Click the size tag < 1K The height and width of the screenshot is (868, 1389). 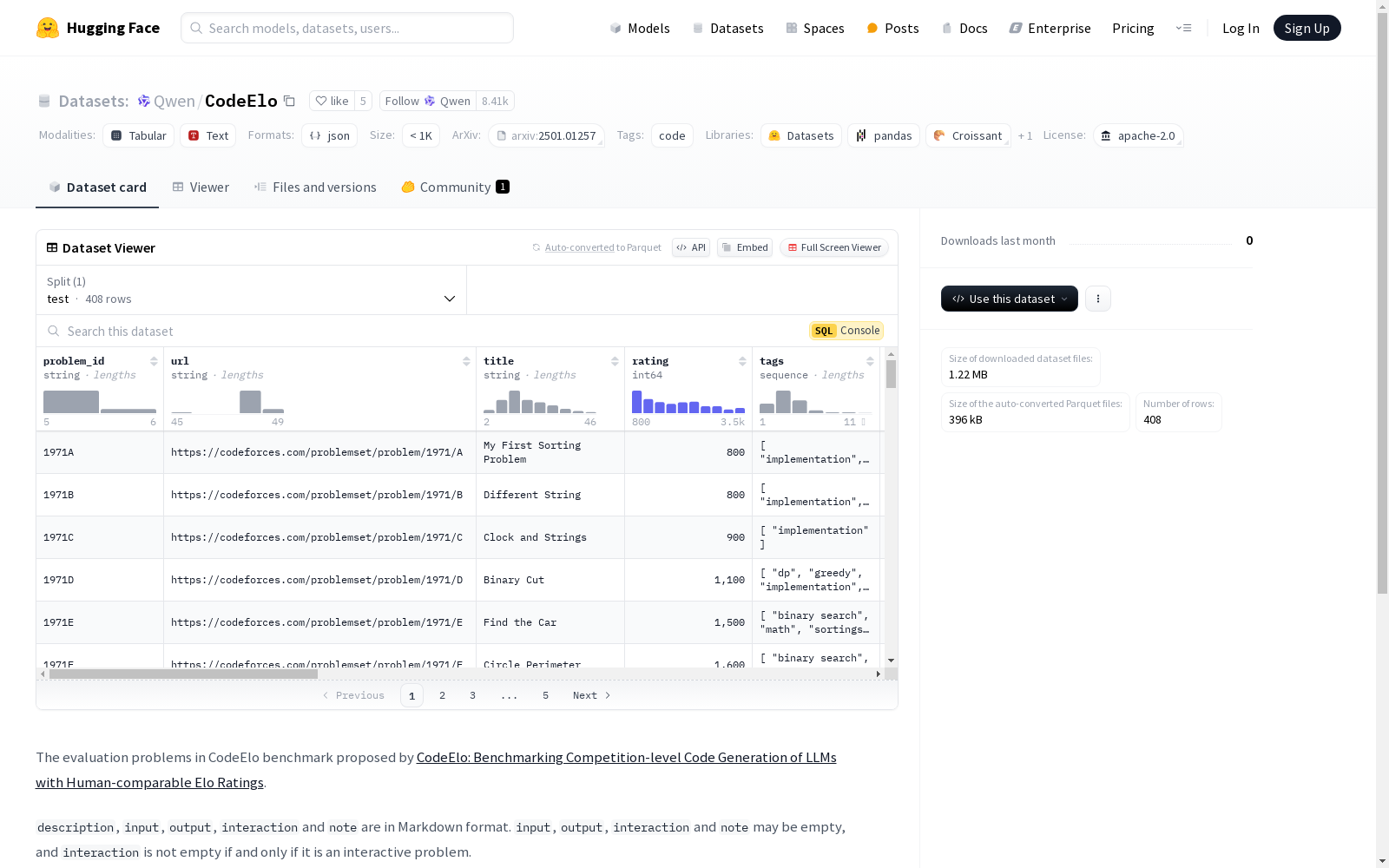(x=421, y=135)
